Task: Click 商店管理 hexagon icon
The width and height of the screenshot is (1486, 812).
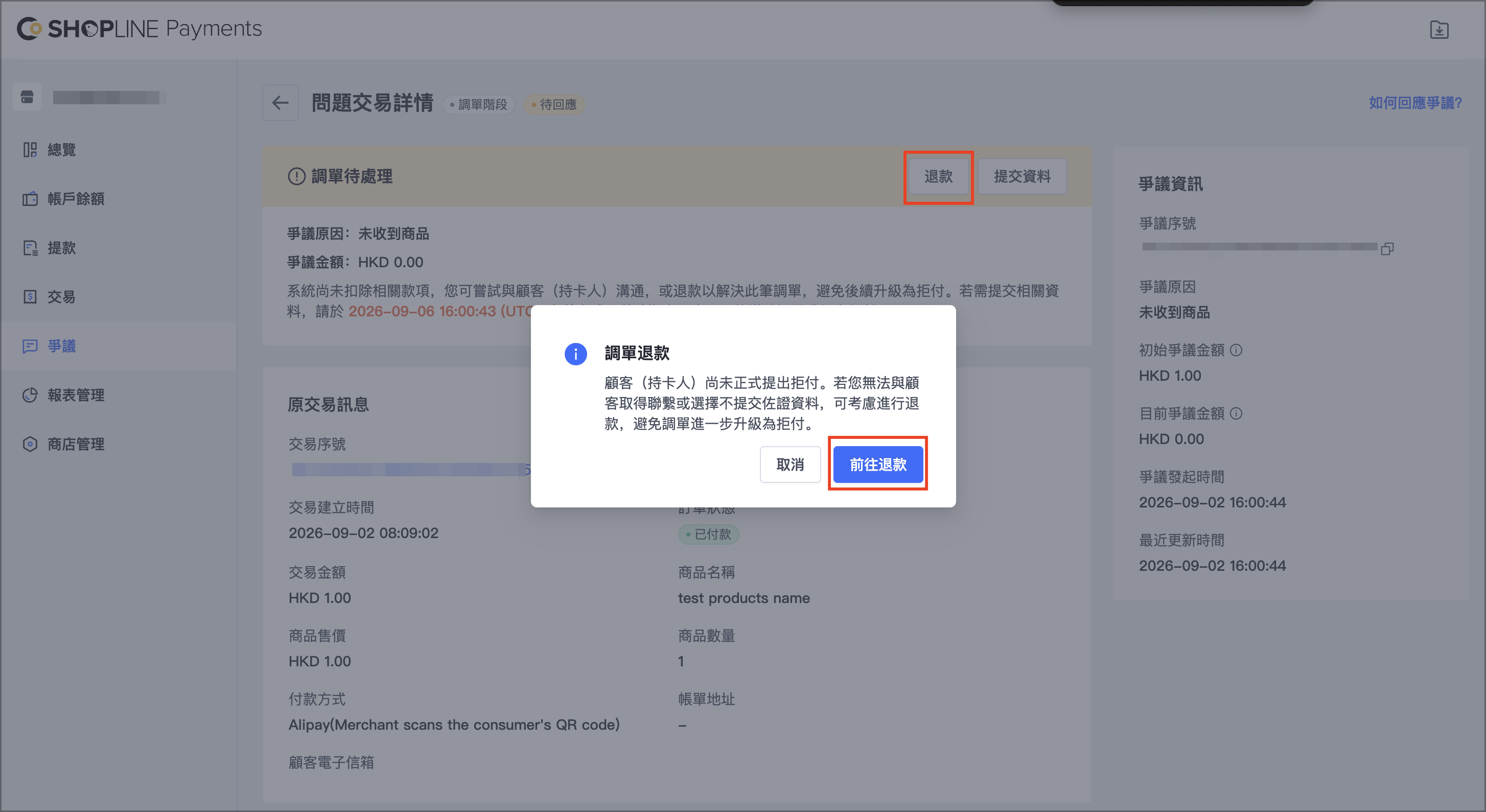Action: 30,444
